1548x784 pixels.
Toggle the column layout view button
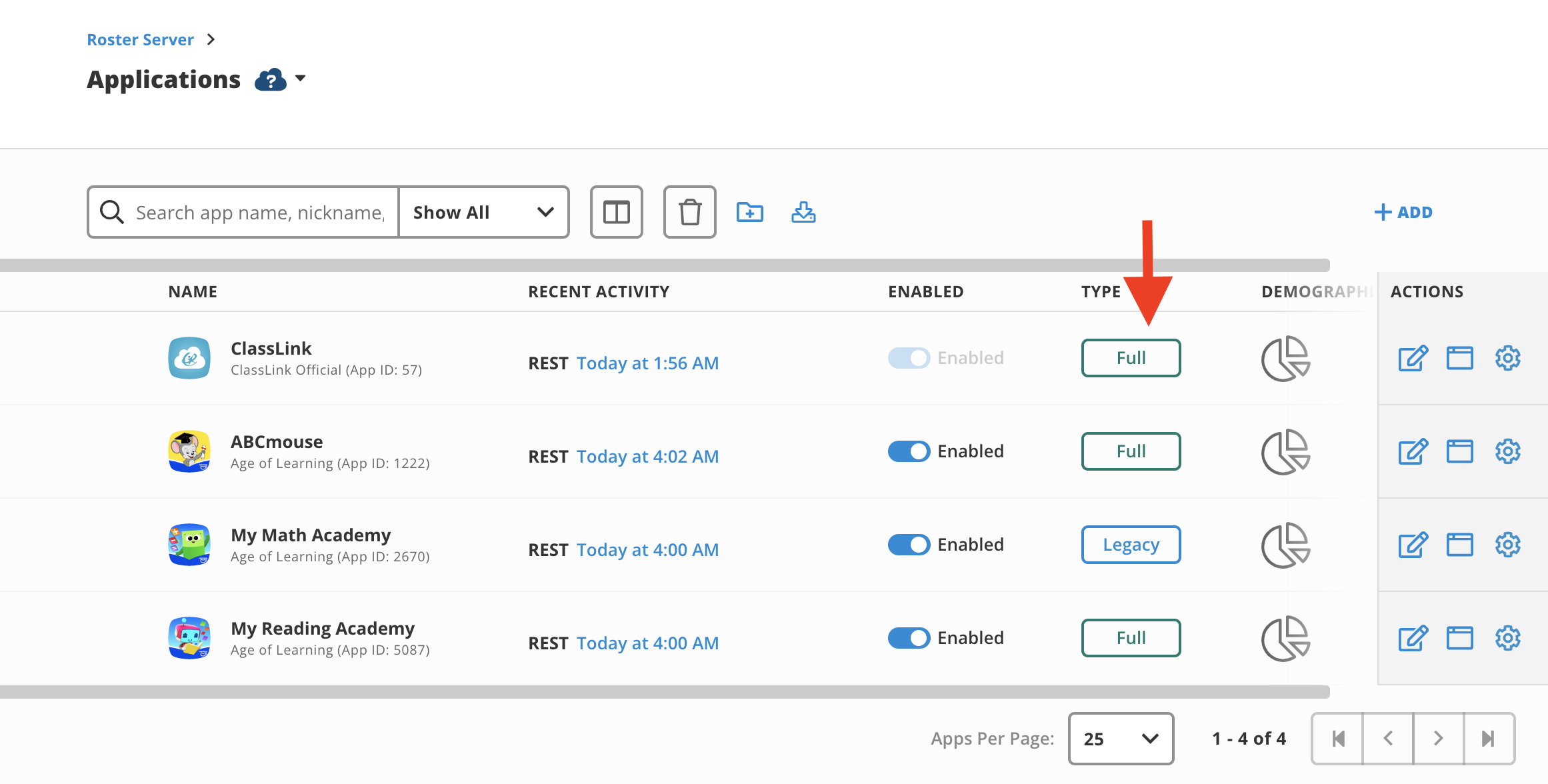pyautogui.click(x=617, y=212)
